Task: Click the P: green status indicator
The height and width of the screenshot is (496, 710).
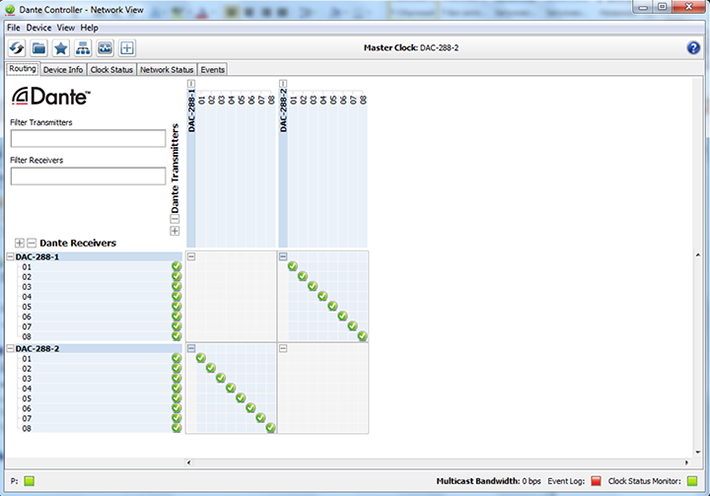Action: pos(29,481)
